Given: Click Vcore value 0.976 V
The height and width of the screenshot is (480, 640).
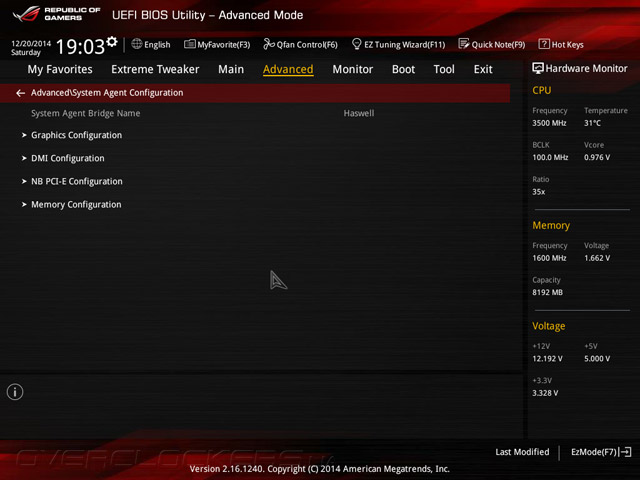Looking at the screenshot, I should pyautogui.click(x=597, y=157).
